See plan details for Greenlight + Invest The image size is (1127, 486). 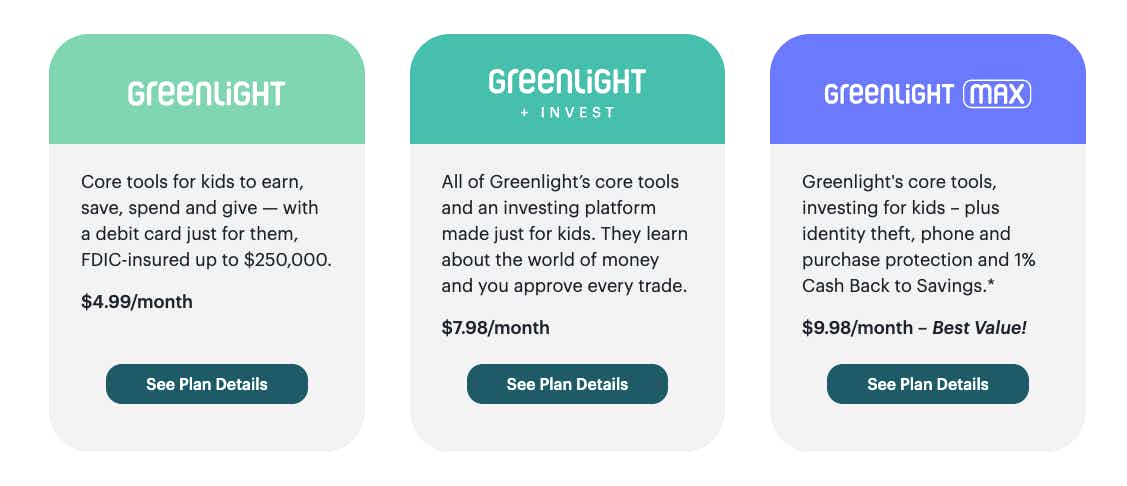click(567, 384)
